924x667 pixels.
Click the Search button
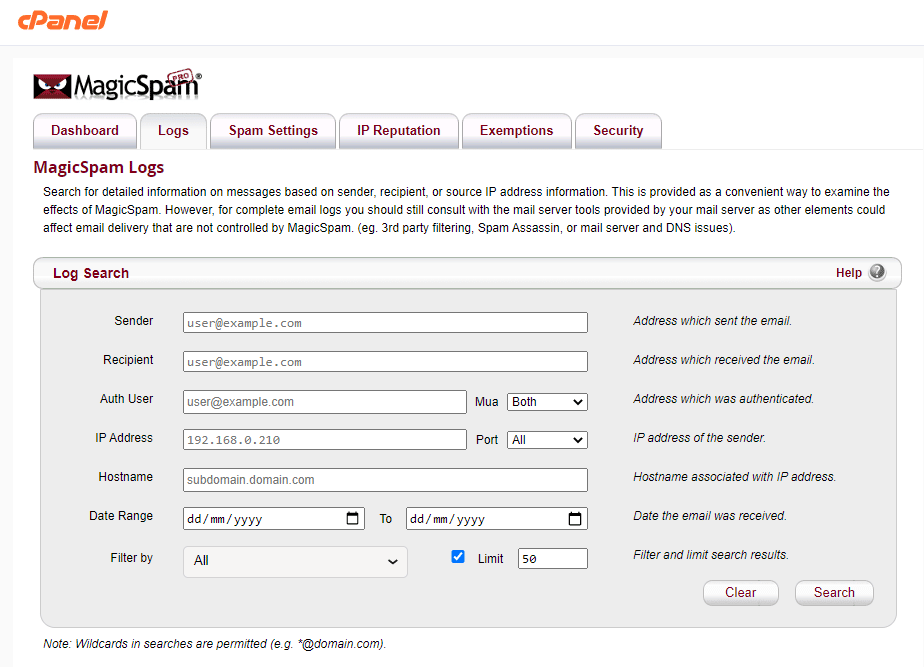834,593
